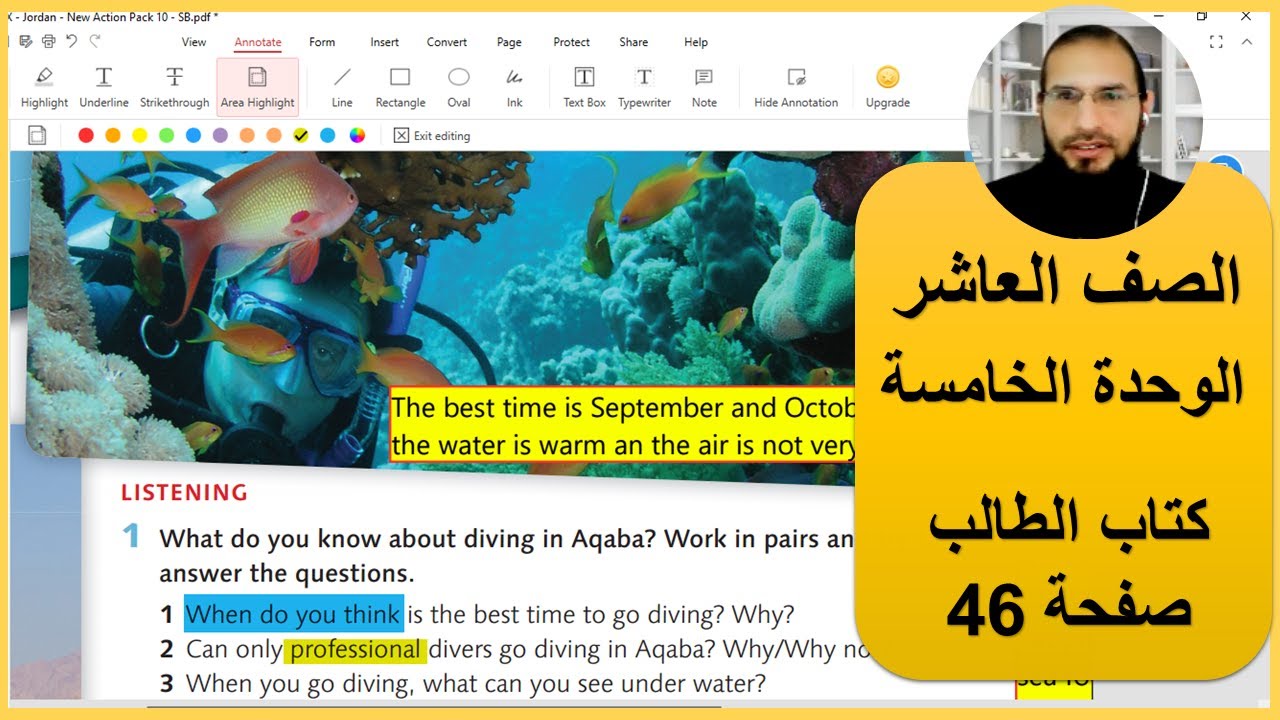This screenshot has width=1280, height=720.
Task: Click the area highlight icon left of swatches
Action: tap(37, 136)
